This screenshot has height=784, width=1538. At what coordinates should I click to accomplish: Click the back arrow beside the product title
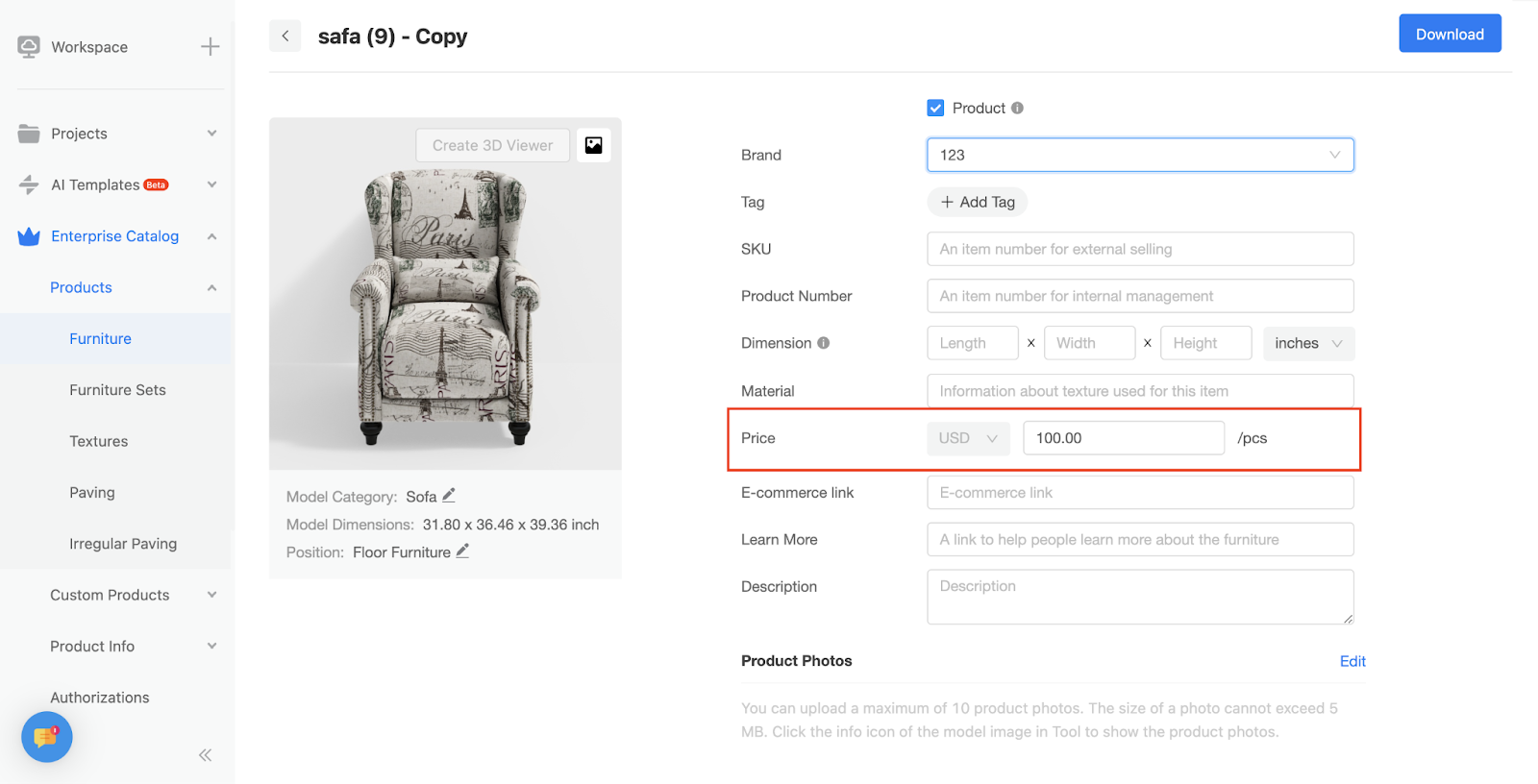pyautogui.click(x=285, y=37)
